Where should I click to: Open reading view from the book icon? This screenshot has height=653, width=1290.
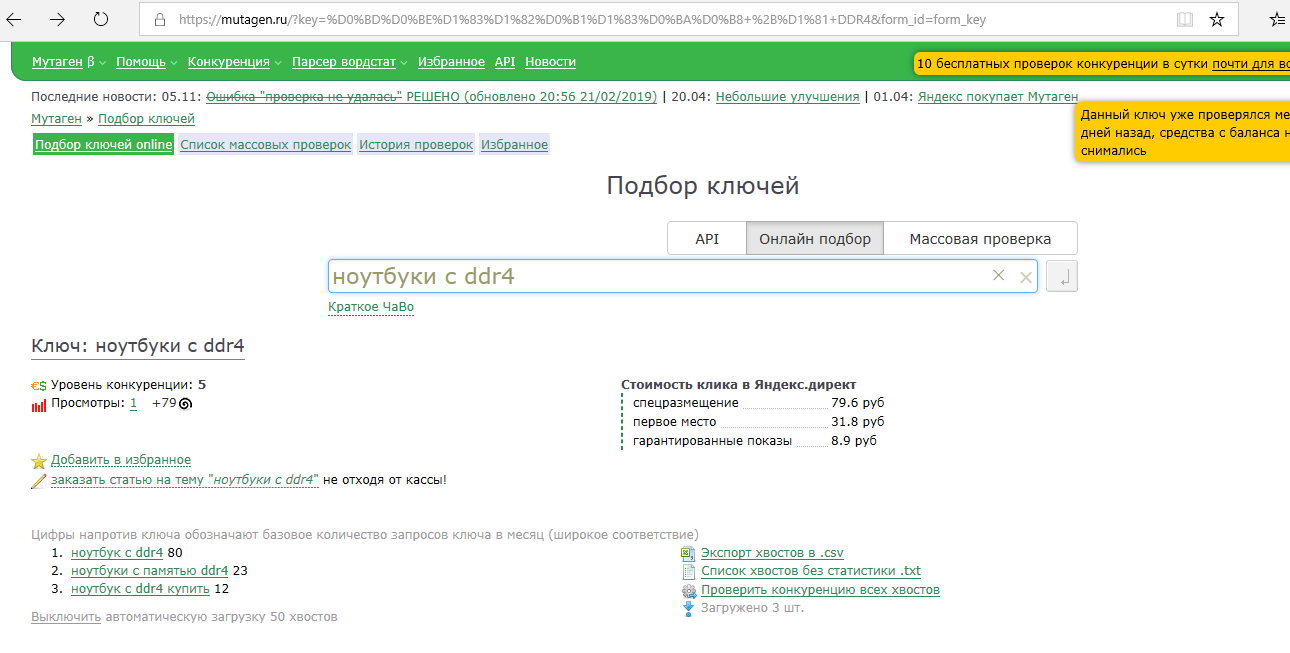click(1185, 19)
